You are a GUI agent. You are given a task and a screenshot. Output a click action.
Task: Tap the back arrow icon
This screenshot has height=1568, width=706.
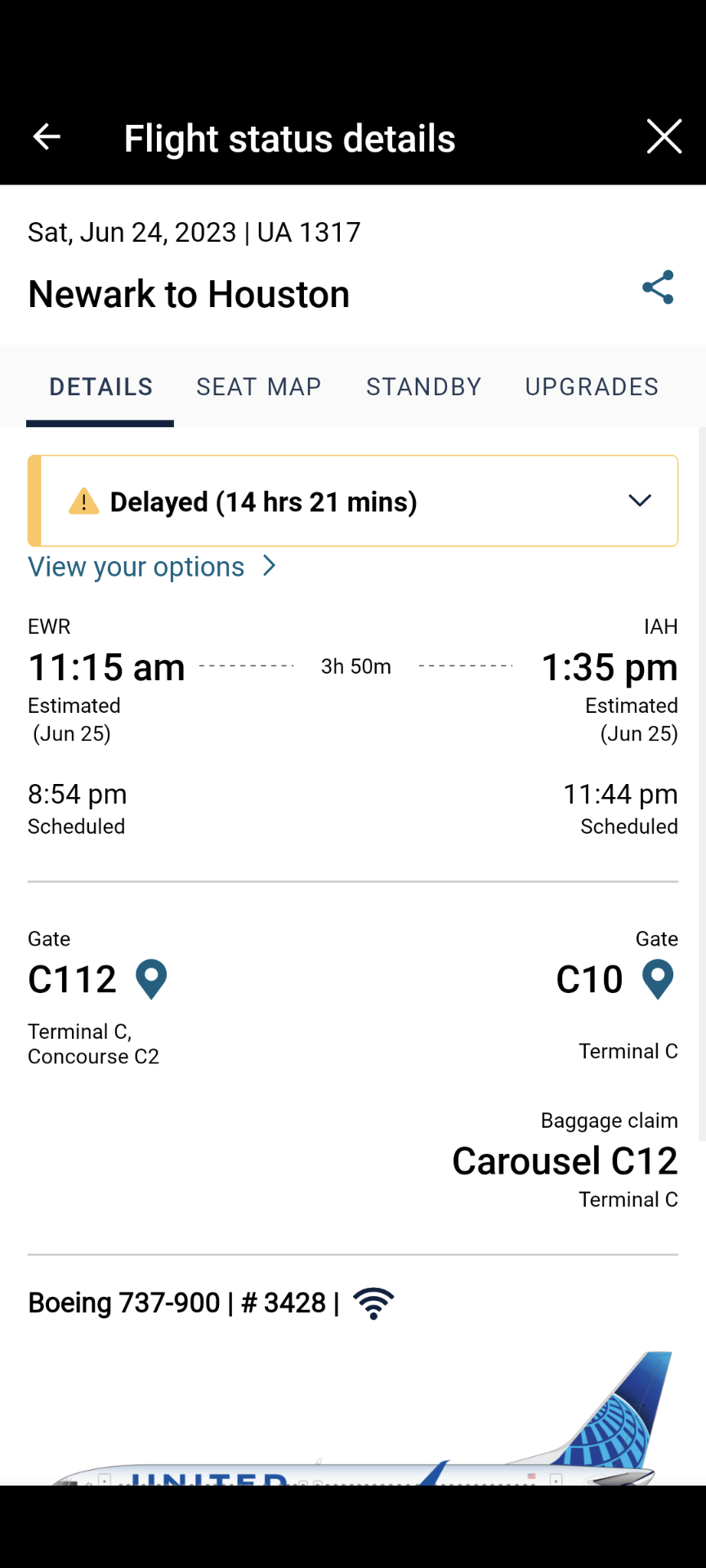pyautogui.click(x=47, y=137)
